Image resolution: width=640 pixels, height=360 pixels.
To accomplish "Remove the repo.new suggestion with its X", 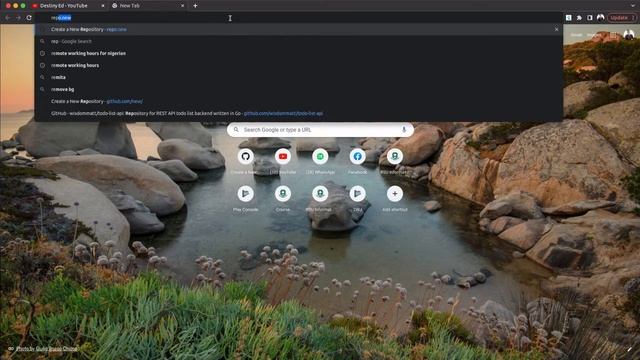I will 556,29.
